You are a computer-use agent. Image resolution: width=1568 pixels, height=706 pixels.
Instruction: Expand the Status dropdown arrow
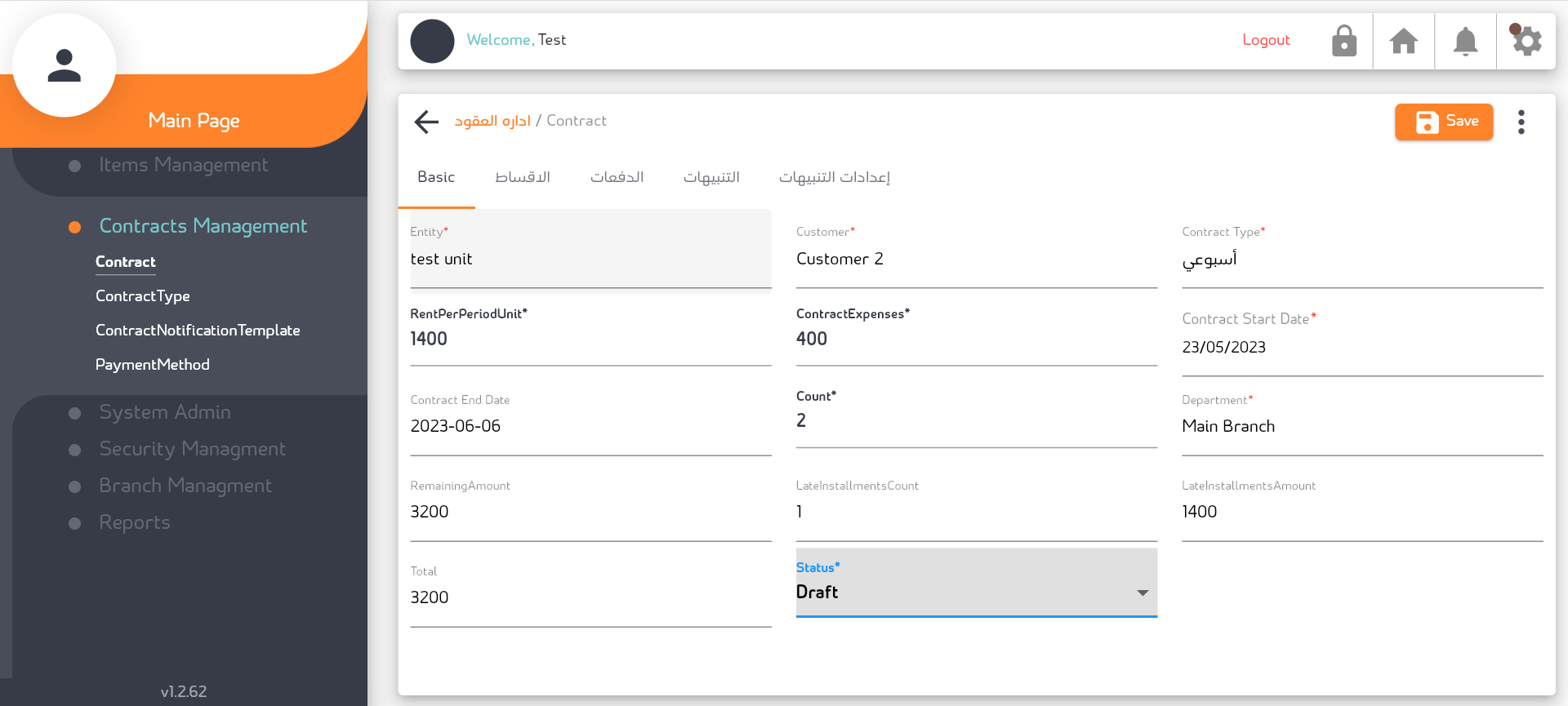click(1143, 593)
